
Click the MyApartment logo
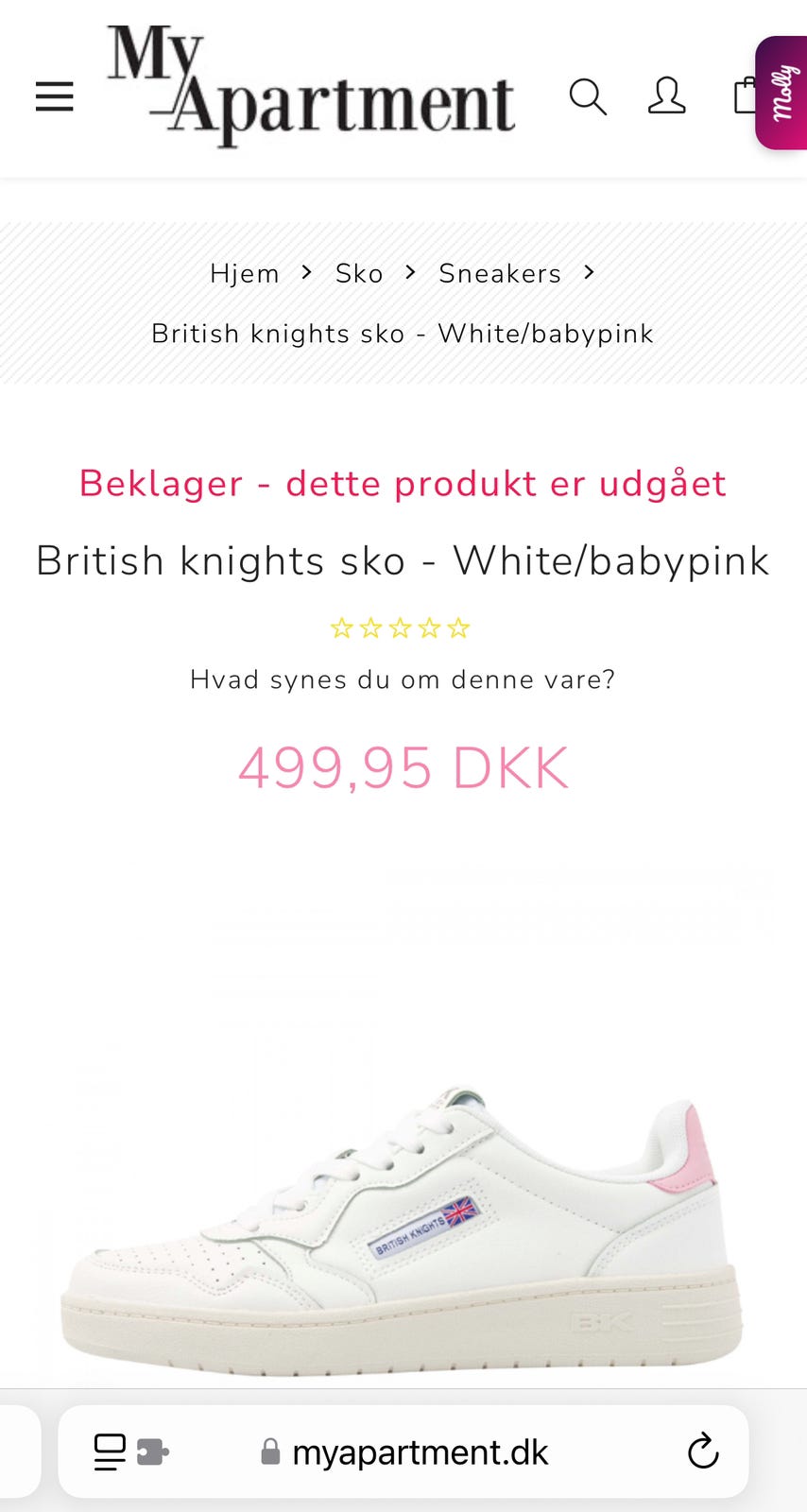pyautogui.click(x=311, y=85)
